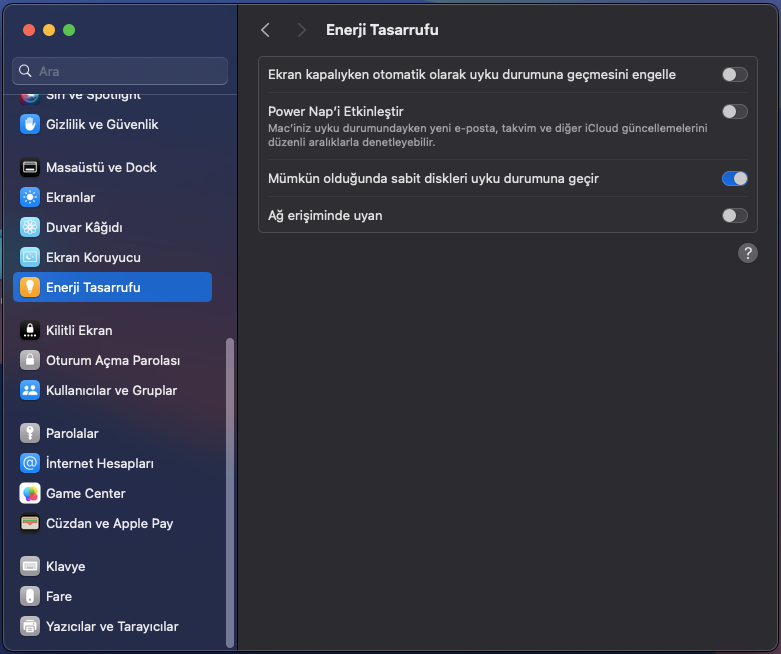Click the Ekranlar sun icon

coord(30,198)
